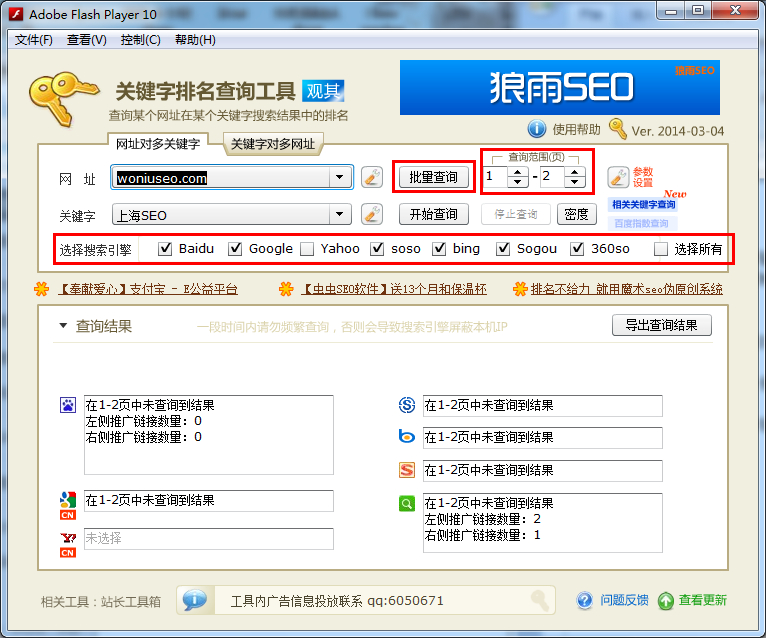Click the Baidu paw icon in results

[x=68, y=405]
